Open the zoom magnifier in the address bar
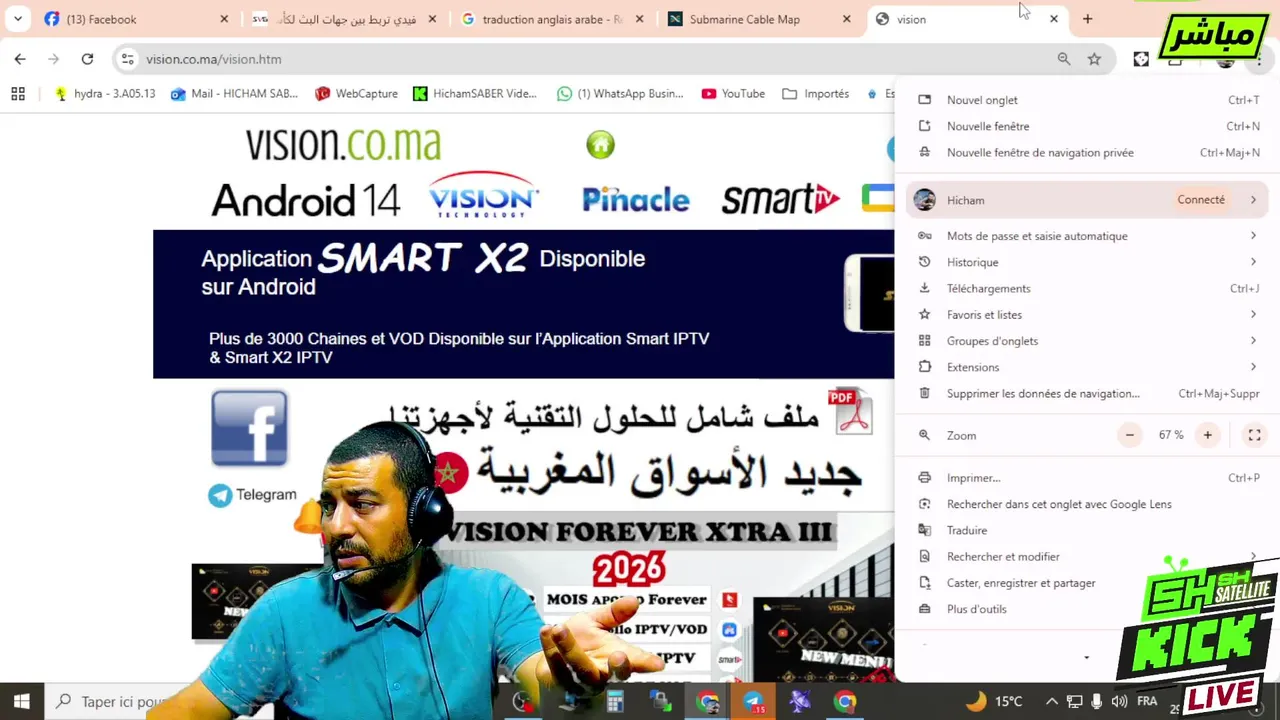Viewport: 1280px width, 720px height. pyautogui.click(x=1064, y=59)
